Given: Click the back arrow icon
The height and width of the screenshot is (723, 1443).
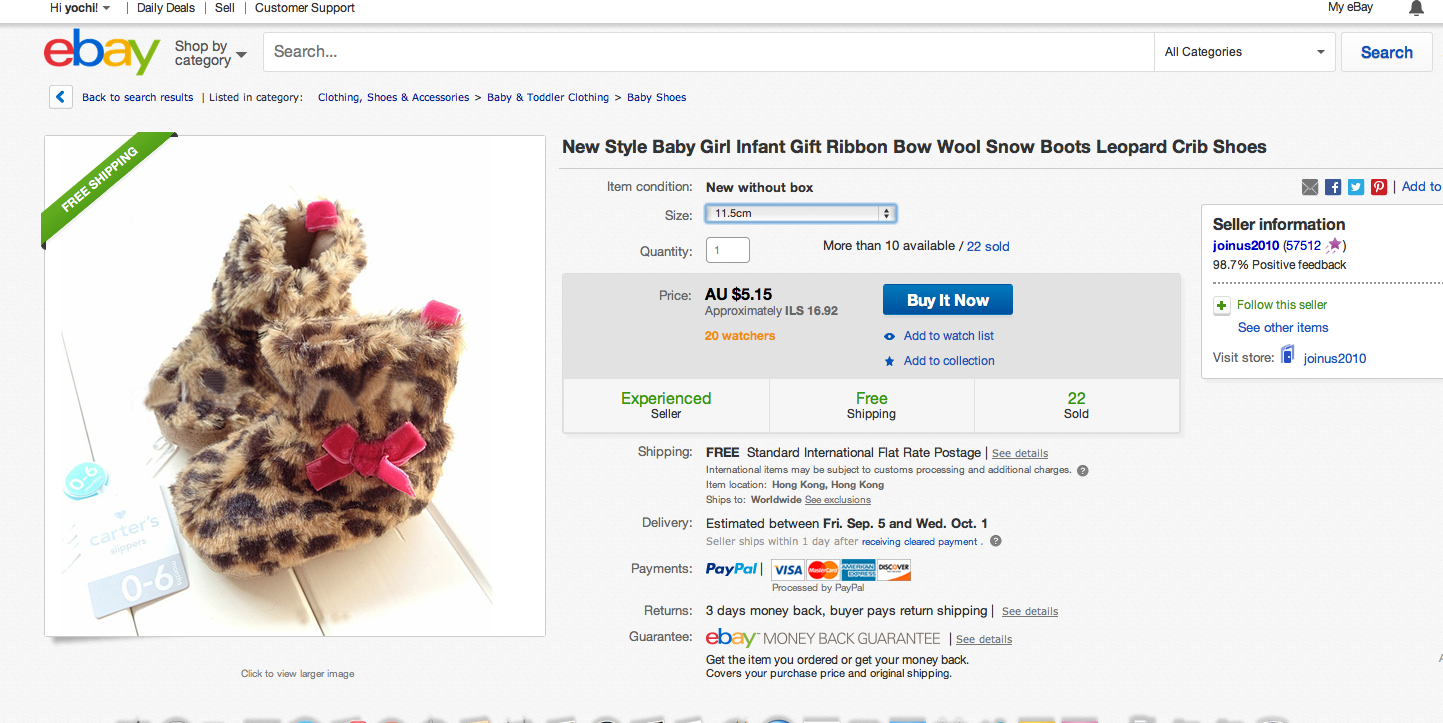Looking at the screenshot, I should [x=60, y=97].
